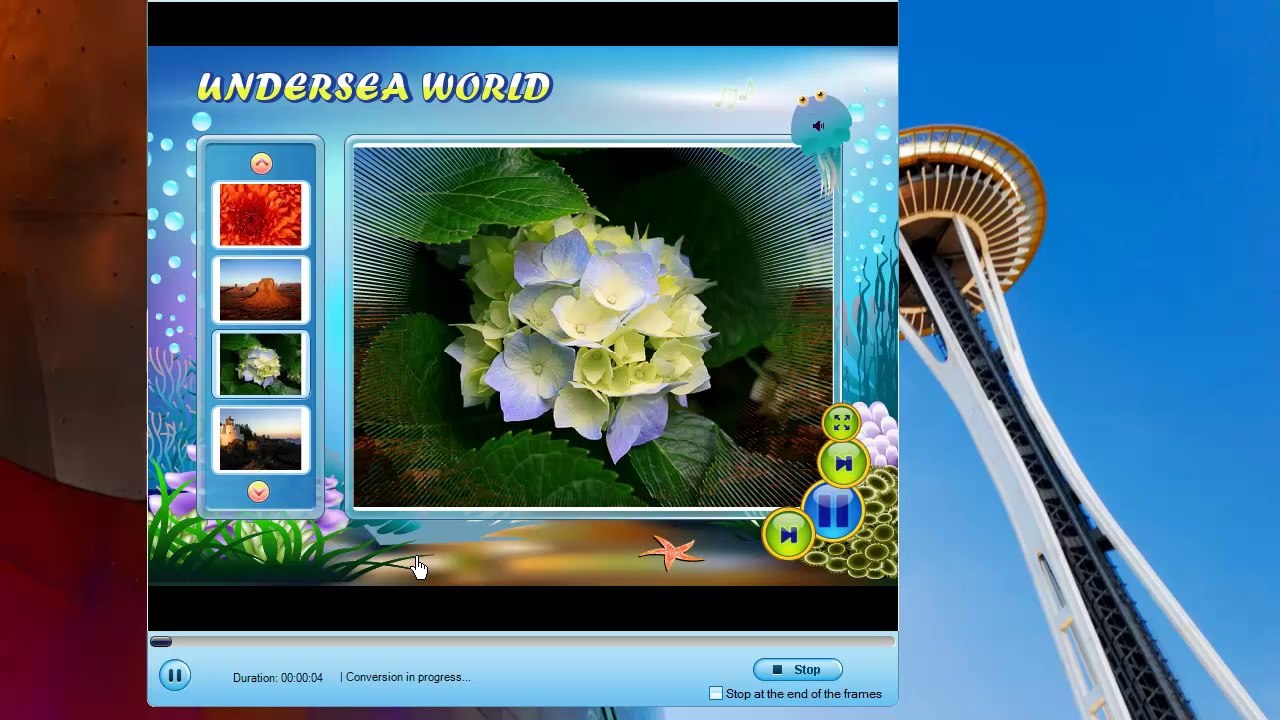Click the up arrow above the thumbnail strip
The image size is (1280, 720).
[x=261, y=164]
